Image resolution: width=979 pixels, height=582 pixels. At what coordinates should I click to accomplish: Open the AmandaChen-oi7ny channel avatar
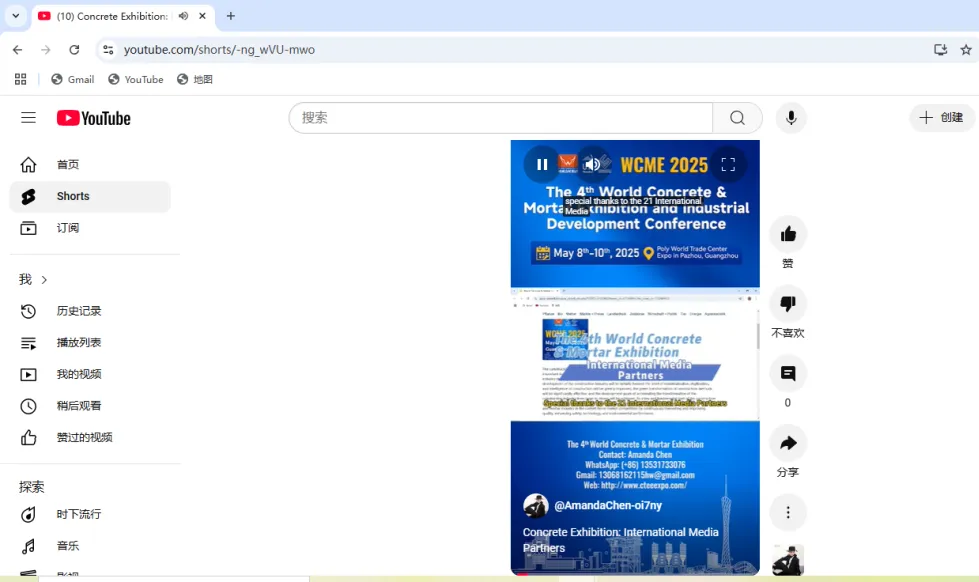(x=536, y=505)
